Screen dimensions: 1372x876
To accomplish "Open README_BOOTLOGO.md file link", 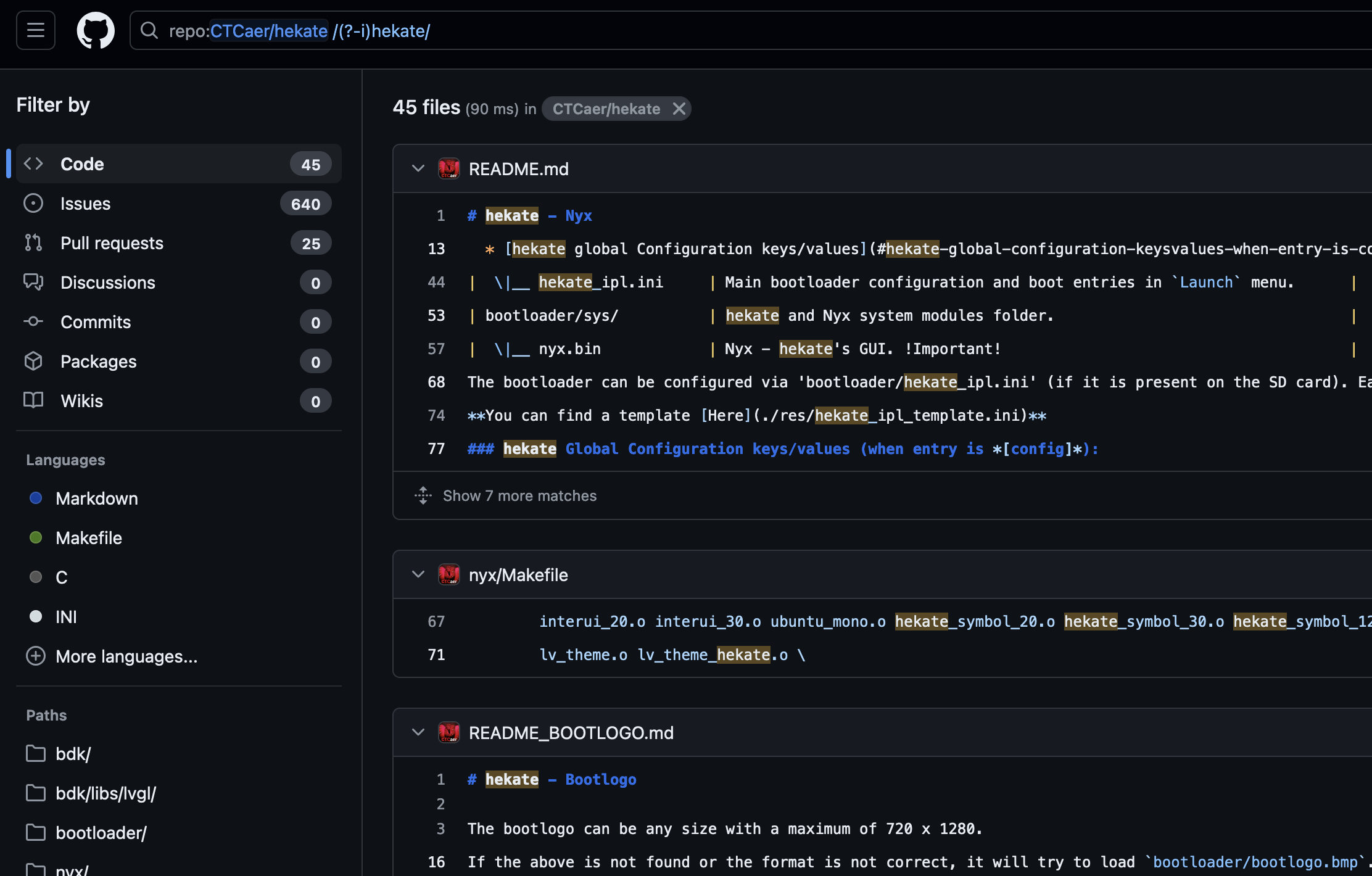I will (571, 732).
